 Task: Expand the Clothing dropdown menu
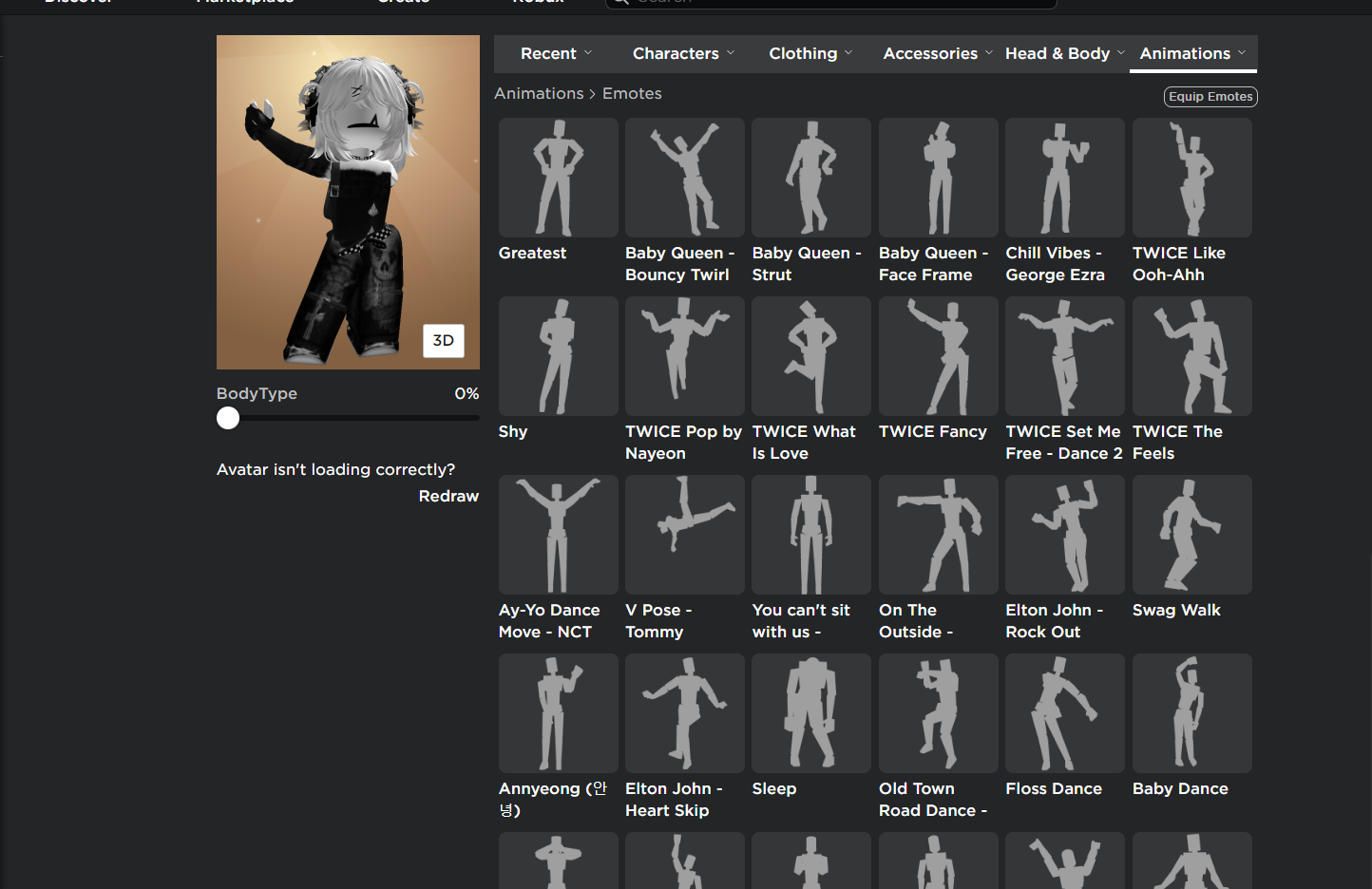click(x=810, y=54)
